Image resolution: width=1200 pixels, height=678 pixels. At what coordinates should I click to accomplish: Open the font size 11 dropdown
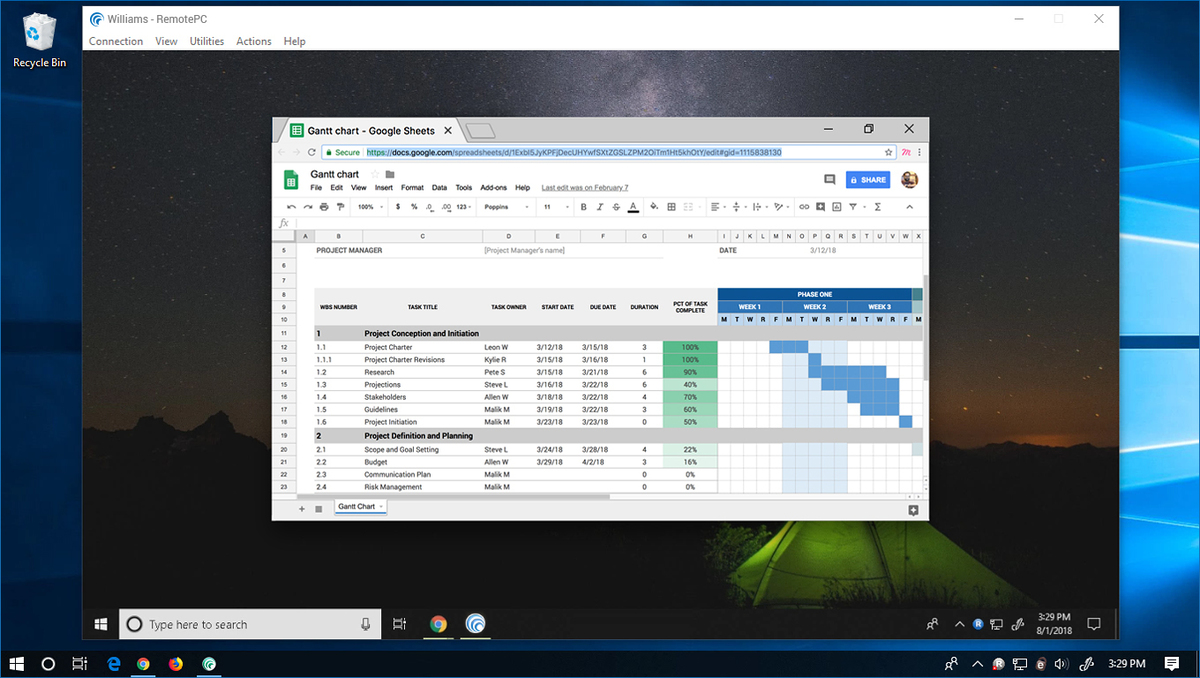tap(552, 207)
